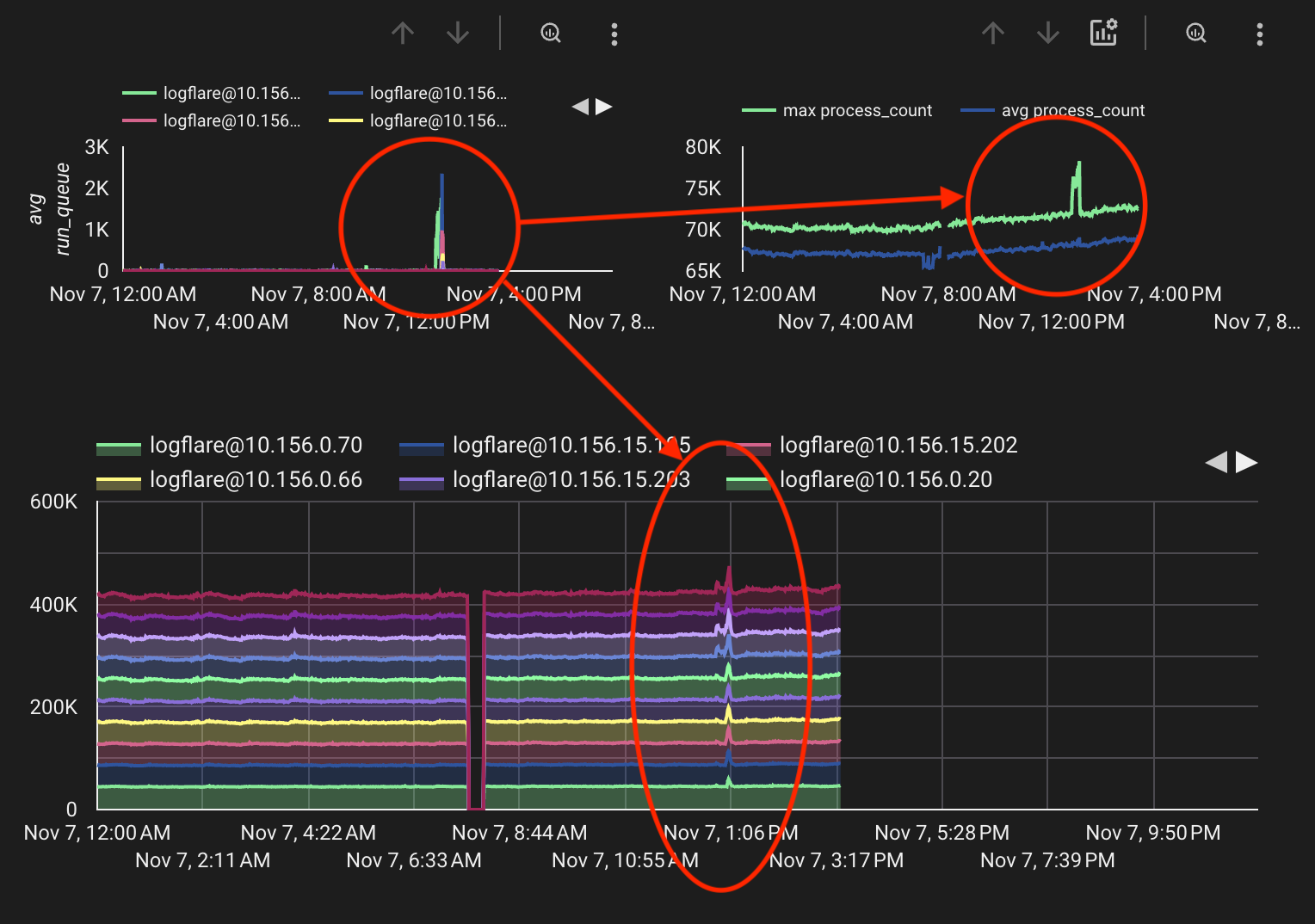Toggle avg process_count series in legend

click(x=1072, y=111)
